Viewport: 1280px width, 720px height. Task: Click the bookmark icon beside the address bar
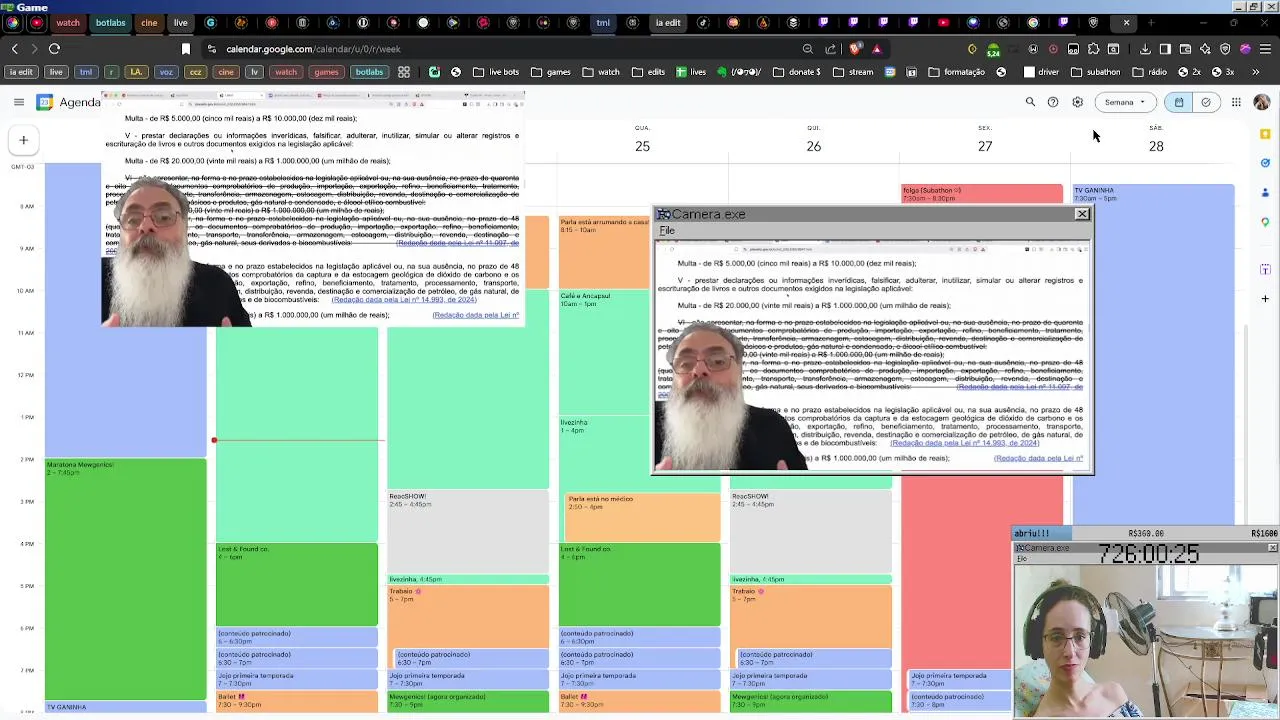coord(186,49)
